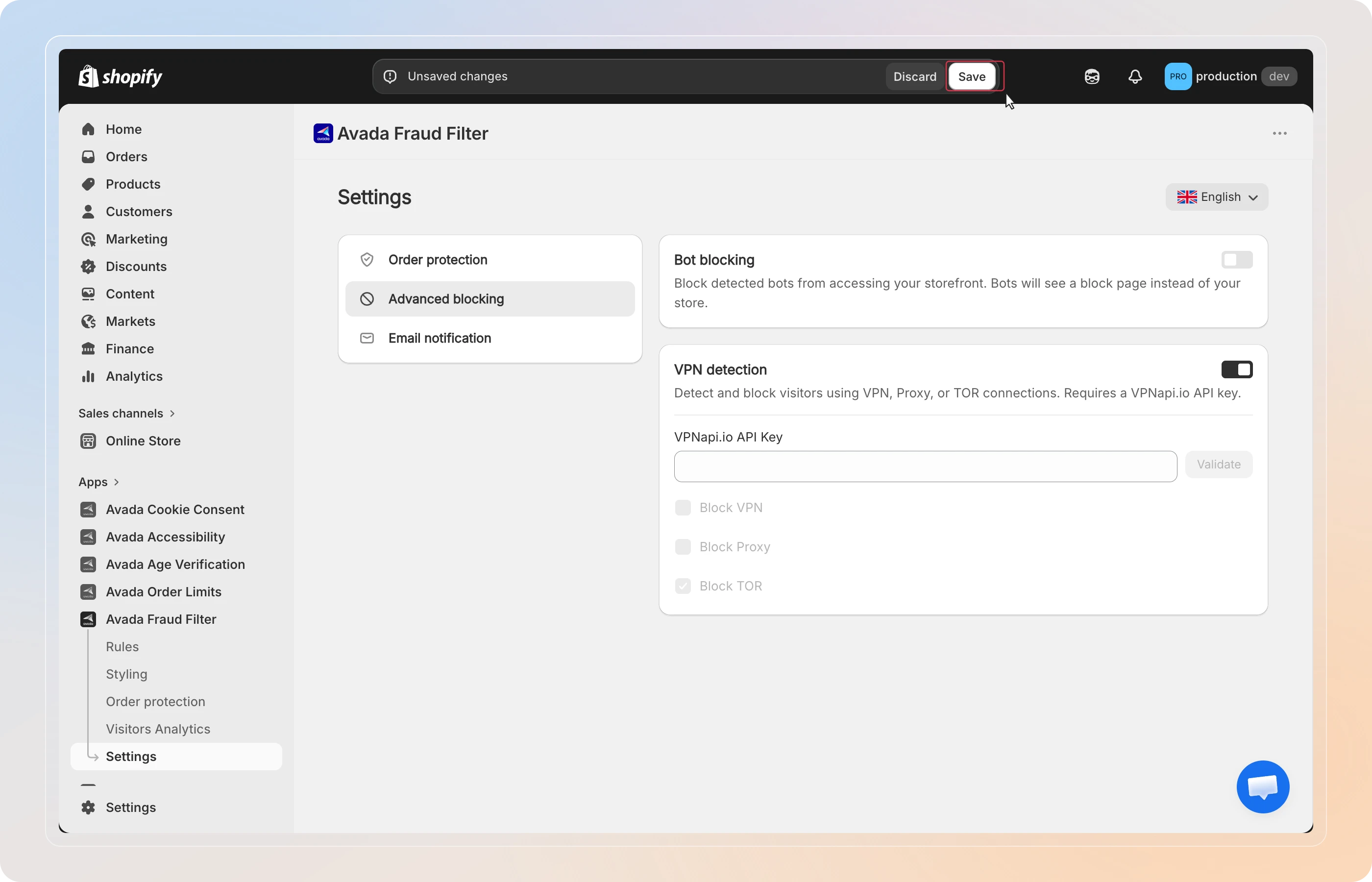Click the Customers person icon
The image size is (1372, 882).
[88, 212]
